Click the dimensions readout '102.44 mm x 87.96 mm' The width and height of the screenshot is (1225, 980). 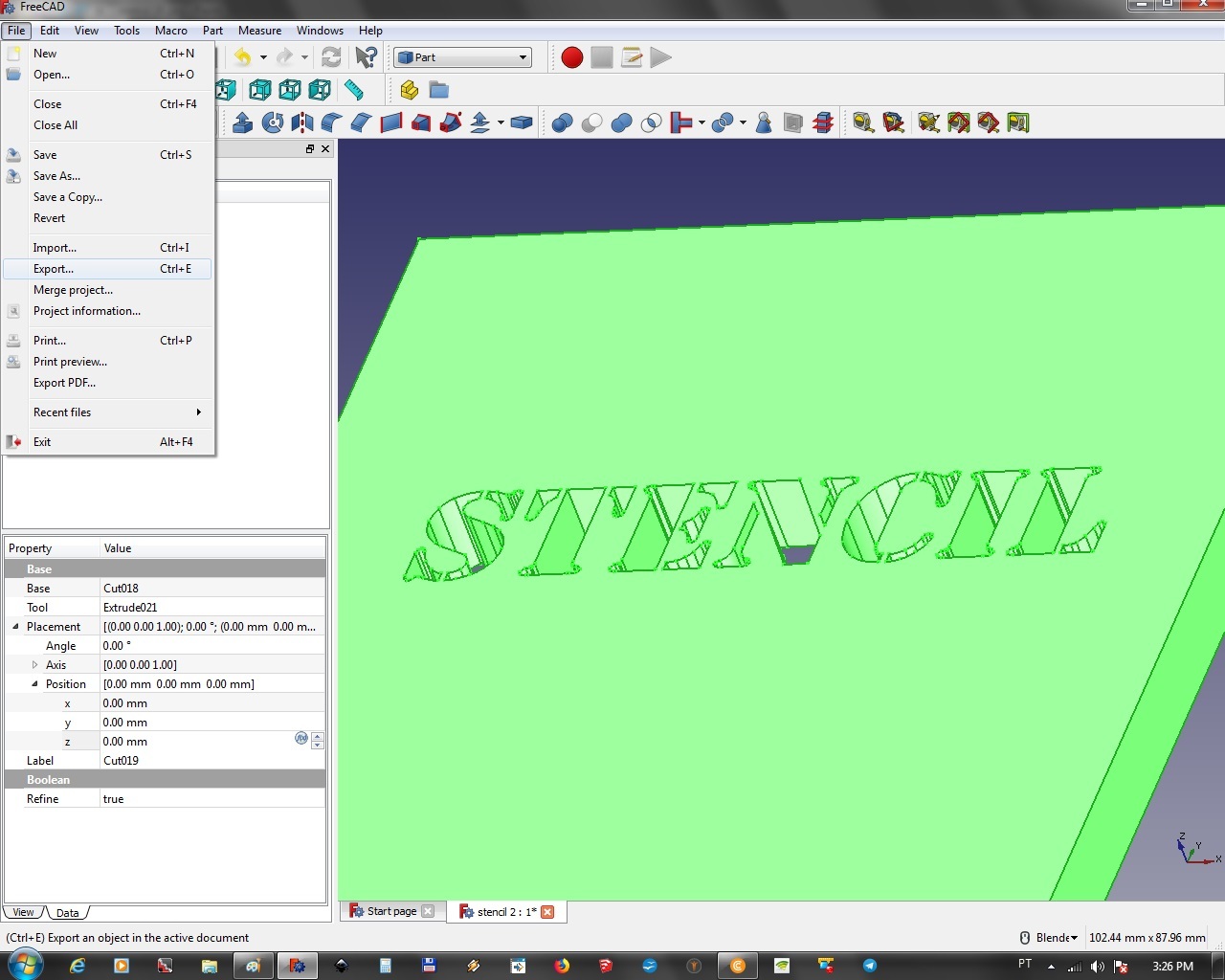(x=1147, y=938)
